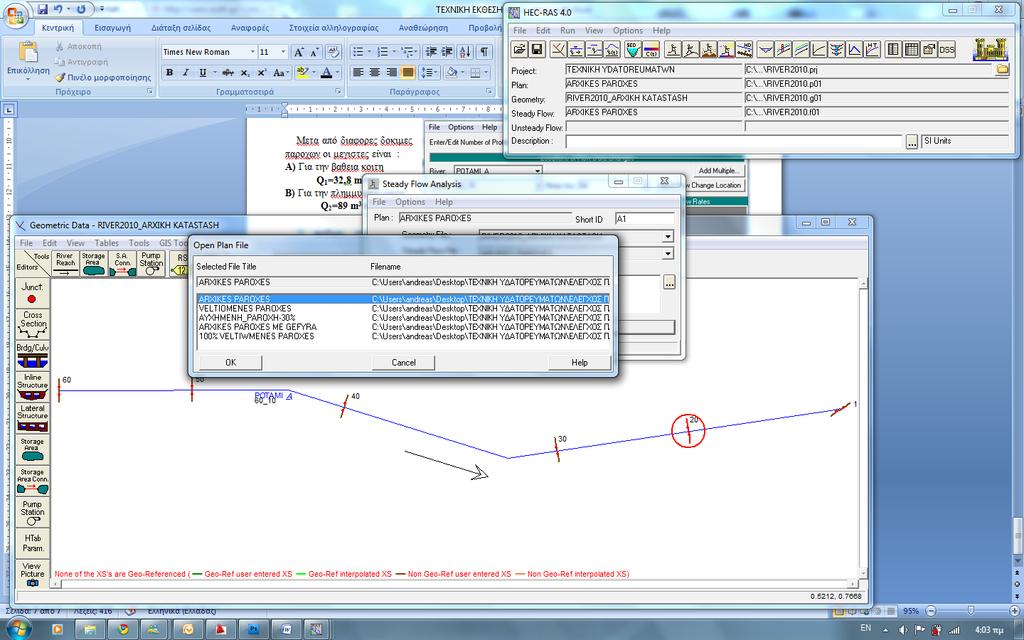Viewport: 1024px width, 640px height.
Task: Expand bullet list dropdown arrow
Action: (x=368, y=52)
